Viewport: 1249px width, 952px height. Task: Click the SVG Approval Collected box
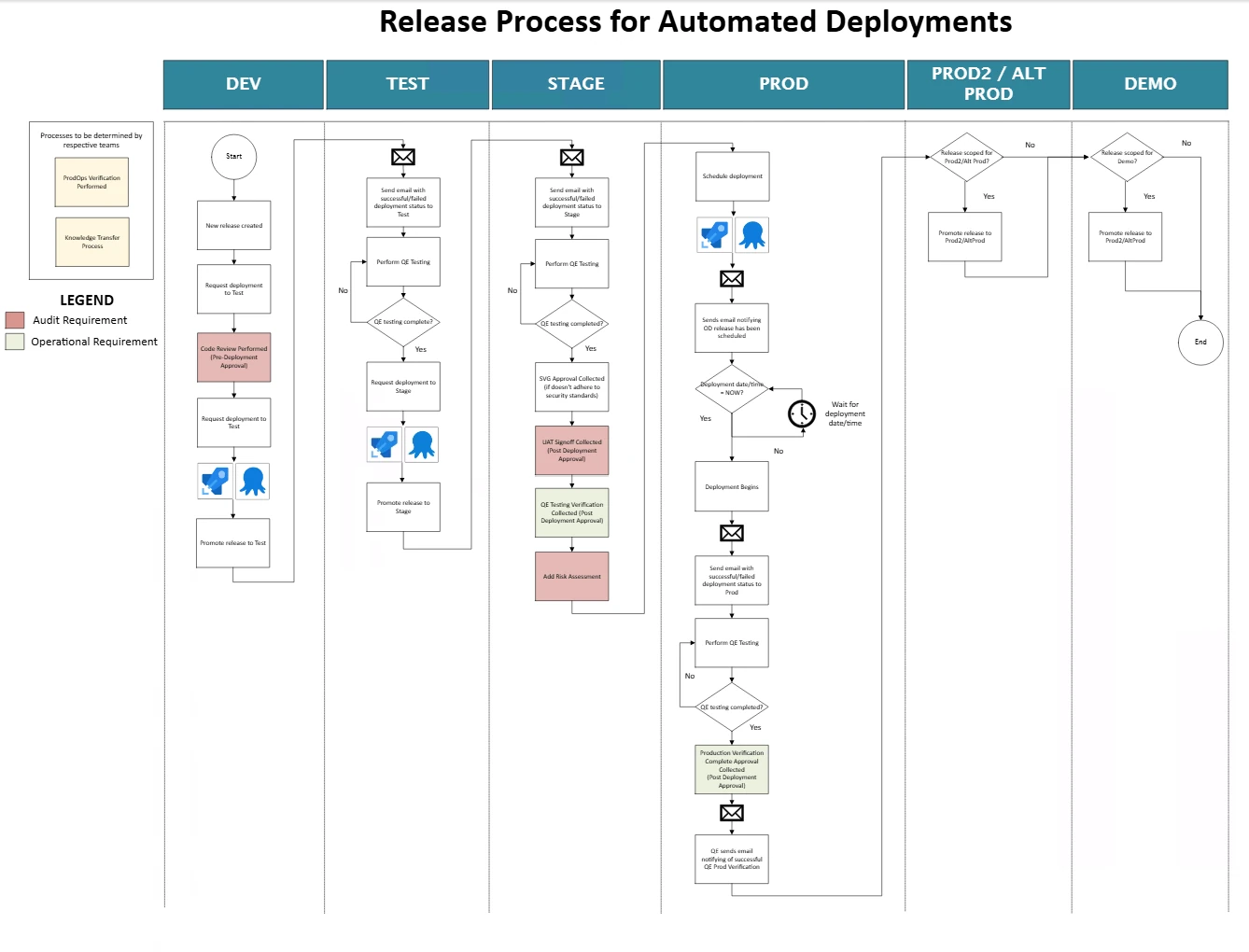572,386
